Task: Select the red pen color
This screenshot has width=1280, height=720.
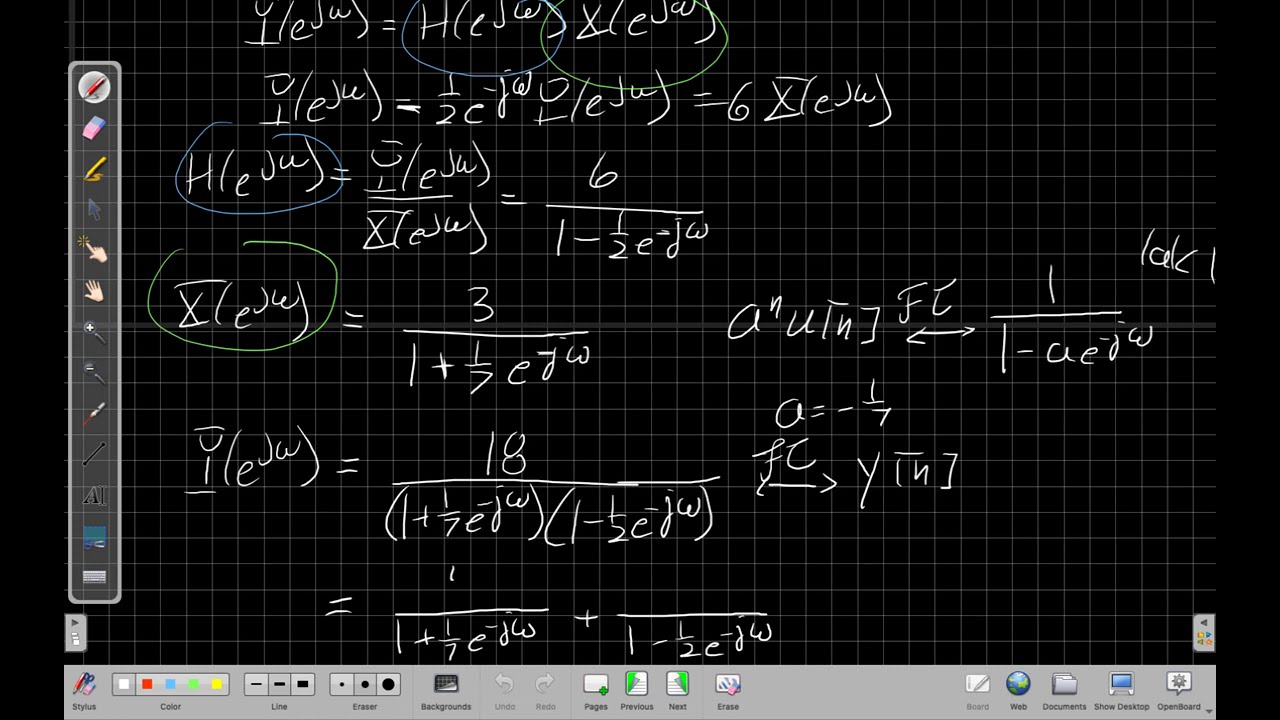Action: click(147, 684)
